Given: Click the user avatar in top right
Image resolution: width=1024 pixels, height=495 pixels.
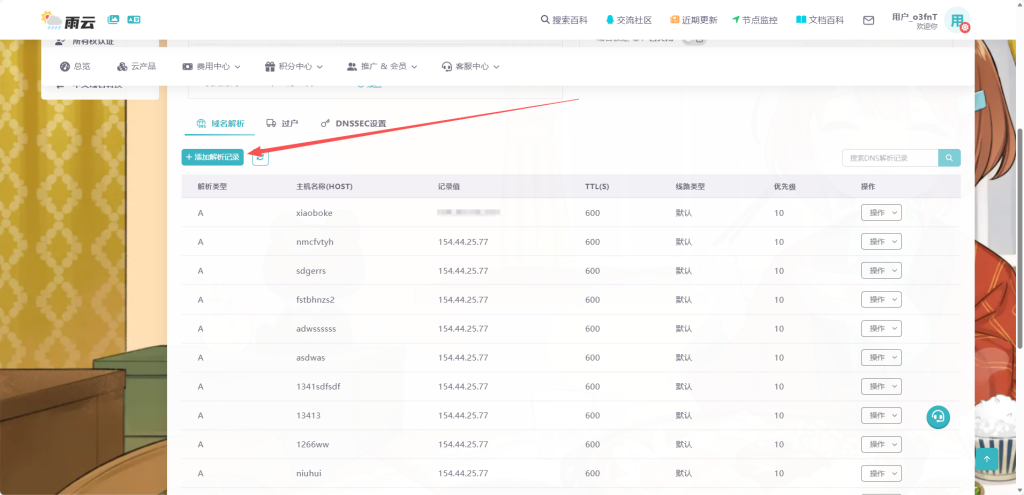Looking at the screenshot, I should point(957,20).
